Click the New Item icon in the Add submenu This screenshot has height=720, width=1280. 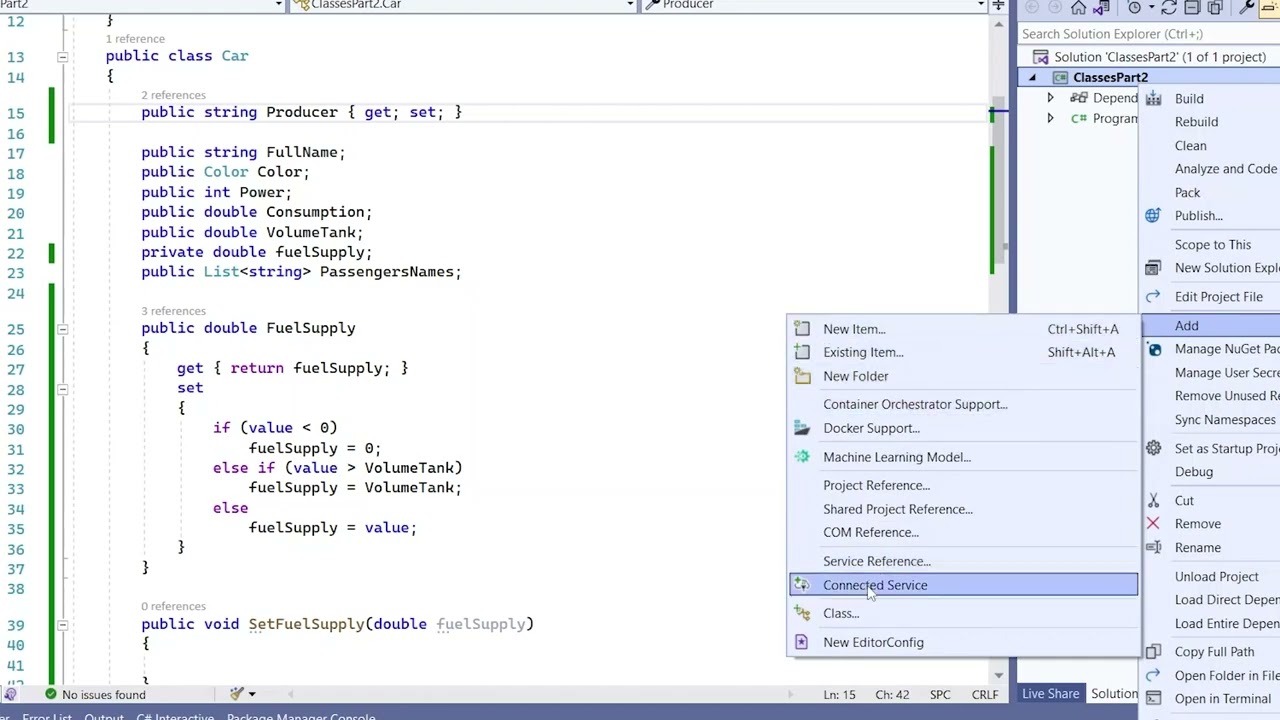point(802,329)
